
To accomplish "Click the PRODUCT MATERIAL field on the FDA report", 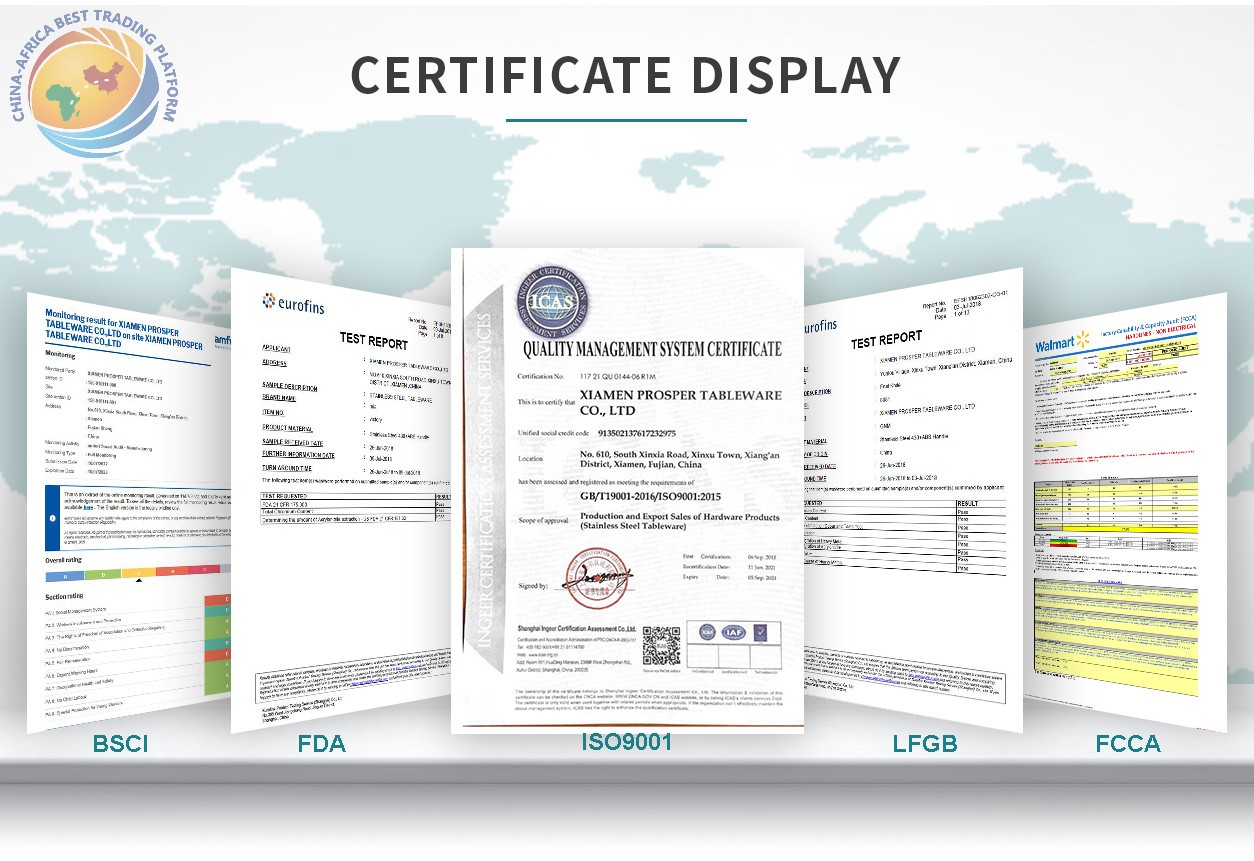I will [x=287, y=429].
